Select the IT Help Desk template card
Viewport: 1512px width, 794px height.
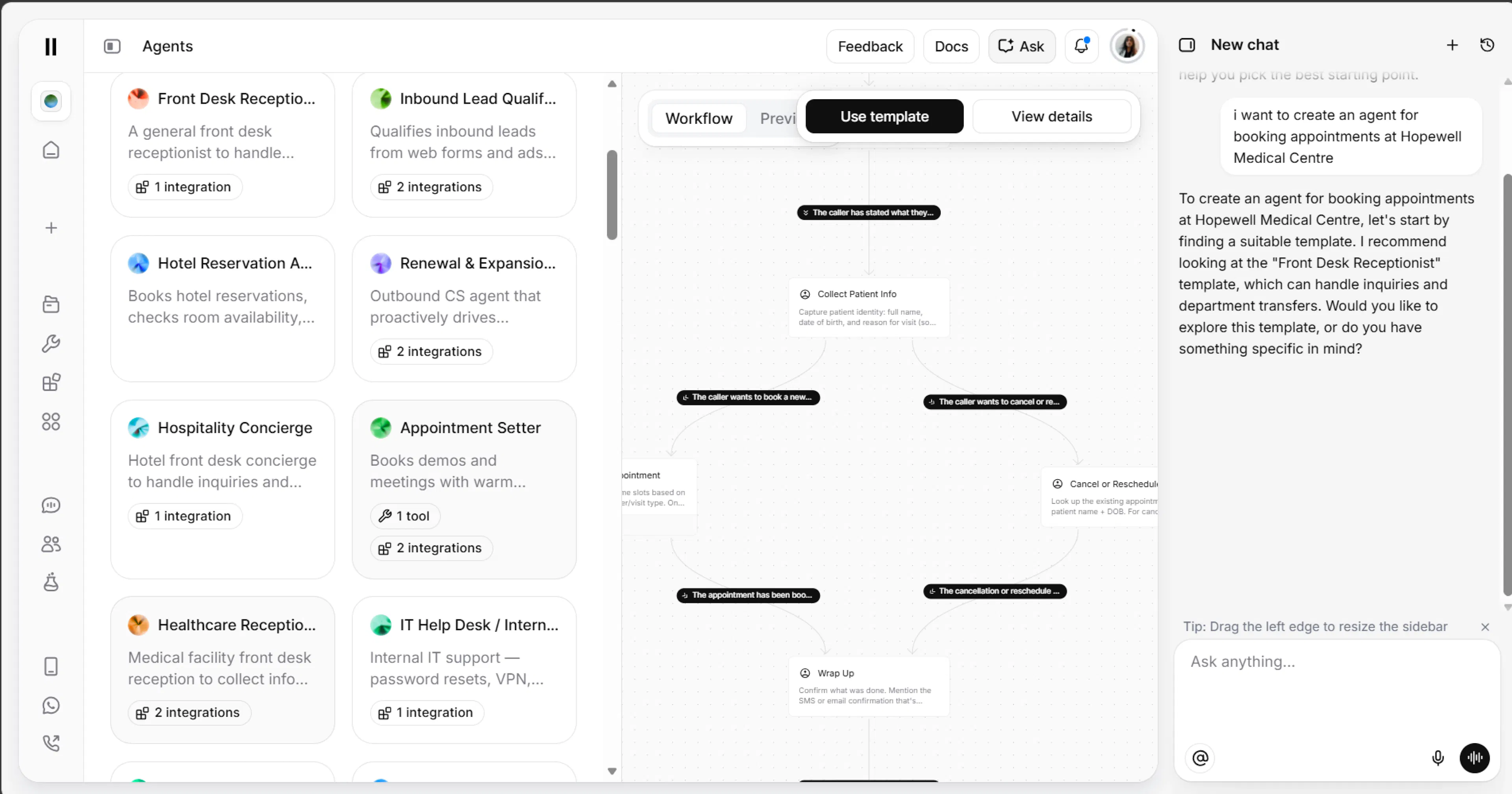pos(464,670)
